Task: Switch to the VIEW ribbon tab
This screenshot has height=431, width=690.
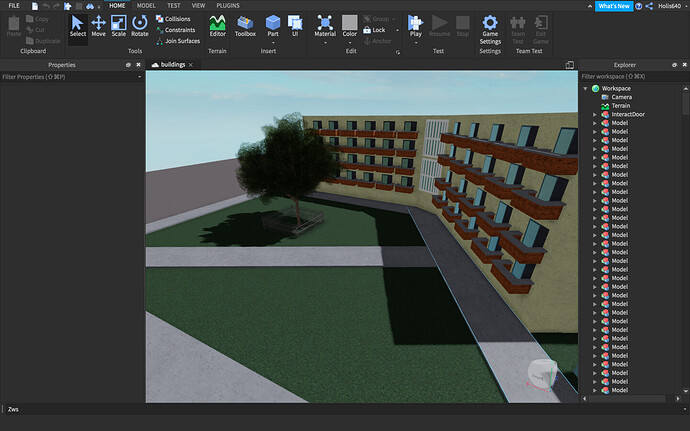Action: 198,6
